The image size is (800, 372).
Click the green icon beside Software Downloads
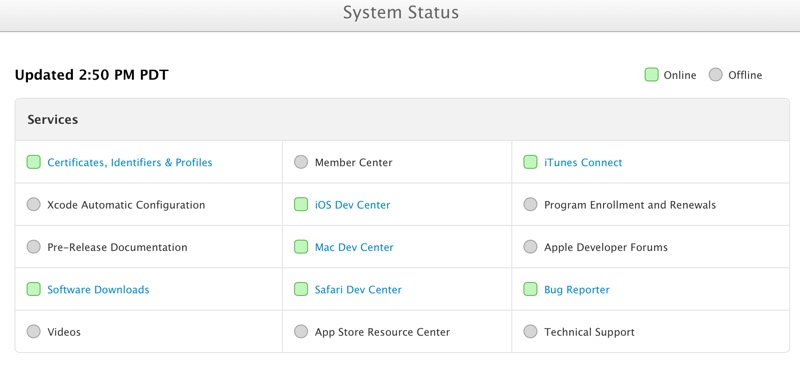(x=34, y=289)
